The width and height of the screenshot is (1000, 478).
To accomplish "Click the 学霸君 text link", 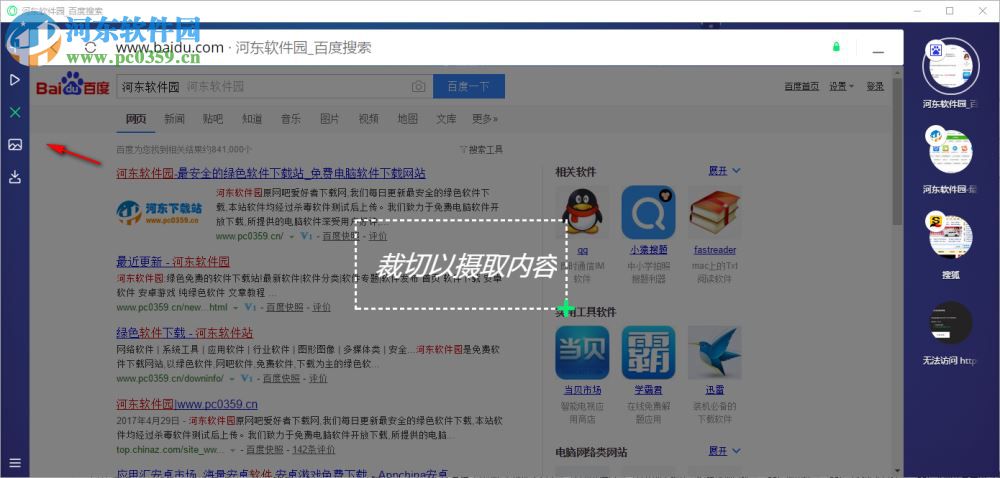I will click(649, 390).
